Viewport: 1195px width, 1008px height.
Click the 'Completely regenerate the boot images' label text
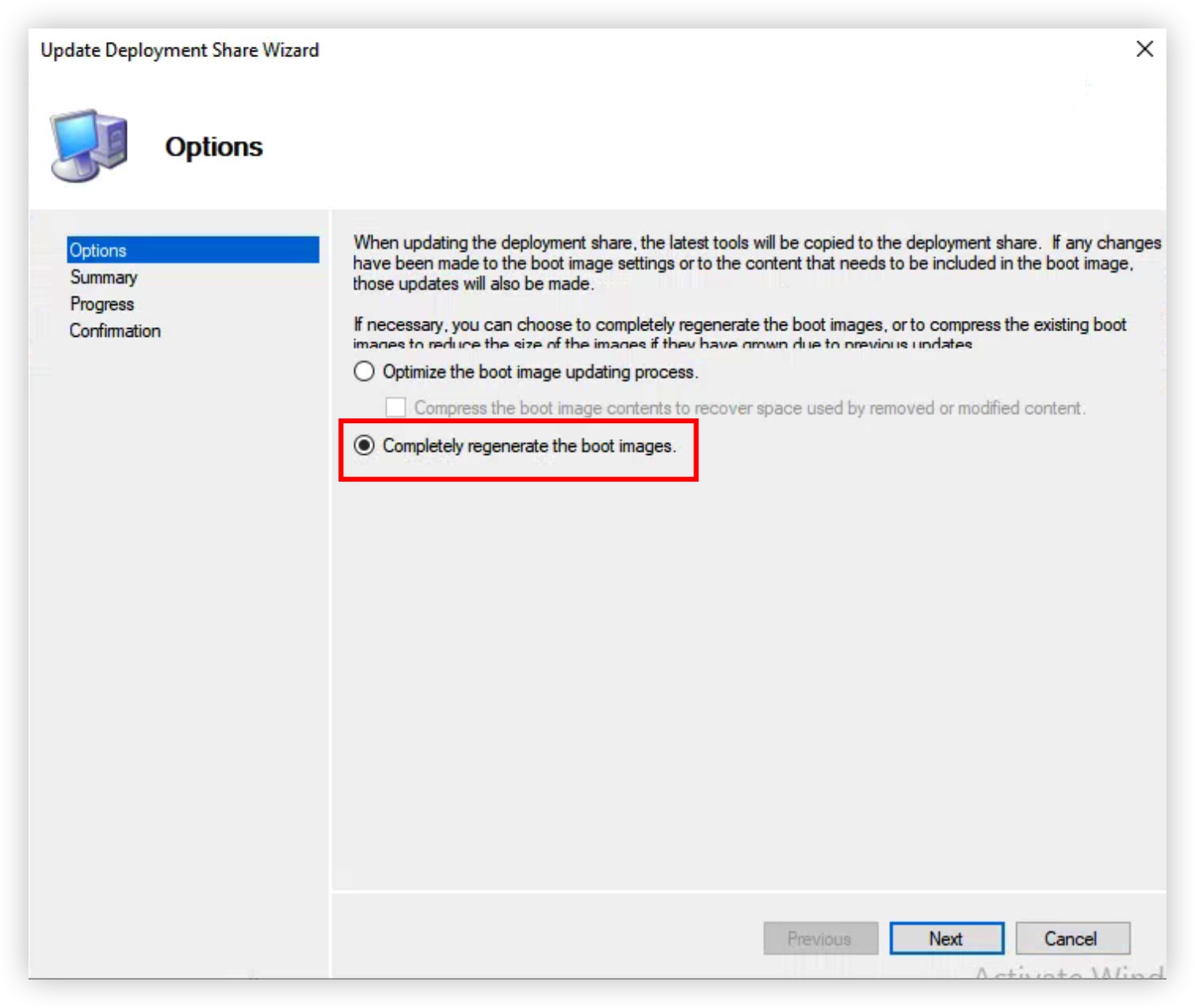(x=529, y=446)
